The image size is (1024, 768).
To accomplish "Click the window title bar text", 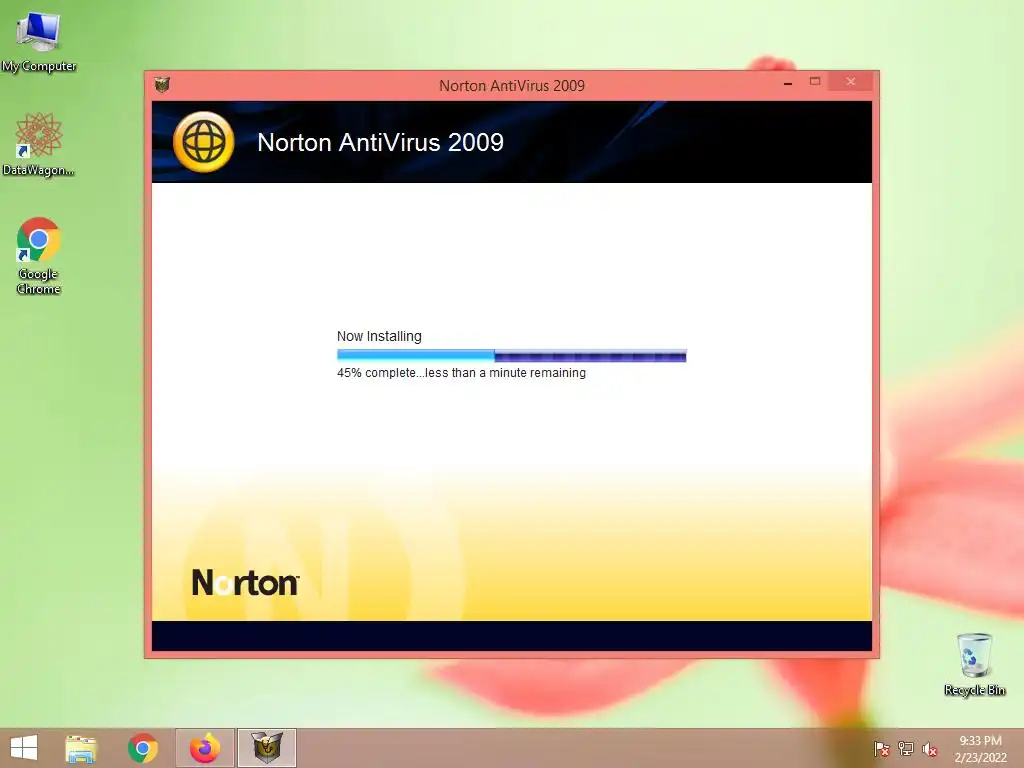I will pos(511,86).
